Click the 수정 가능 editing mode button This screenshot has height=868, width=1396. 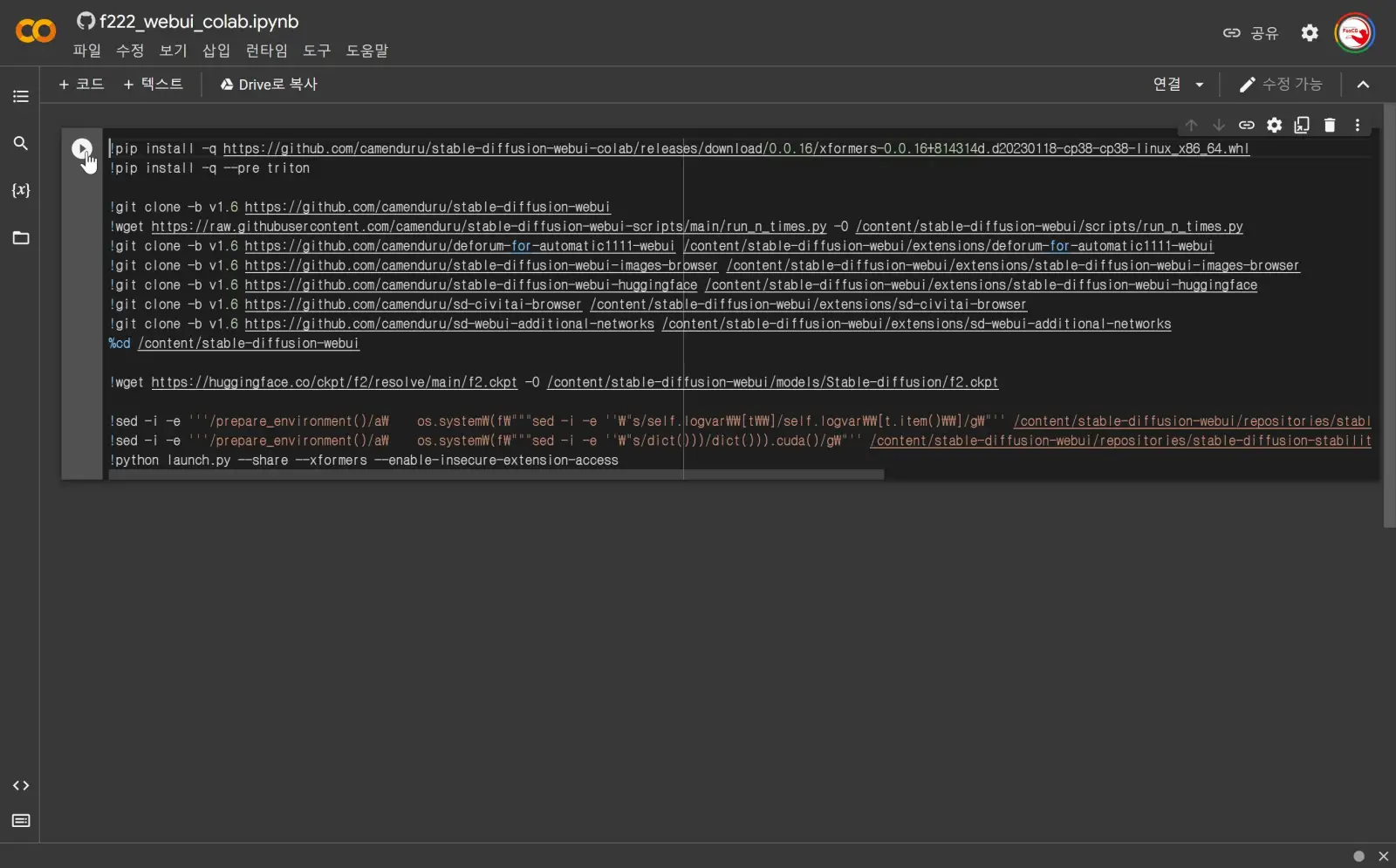tap(1281, 85)
